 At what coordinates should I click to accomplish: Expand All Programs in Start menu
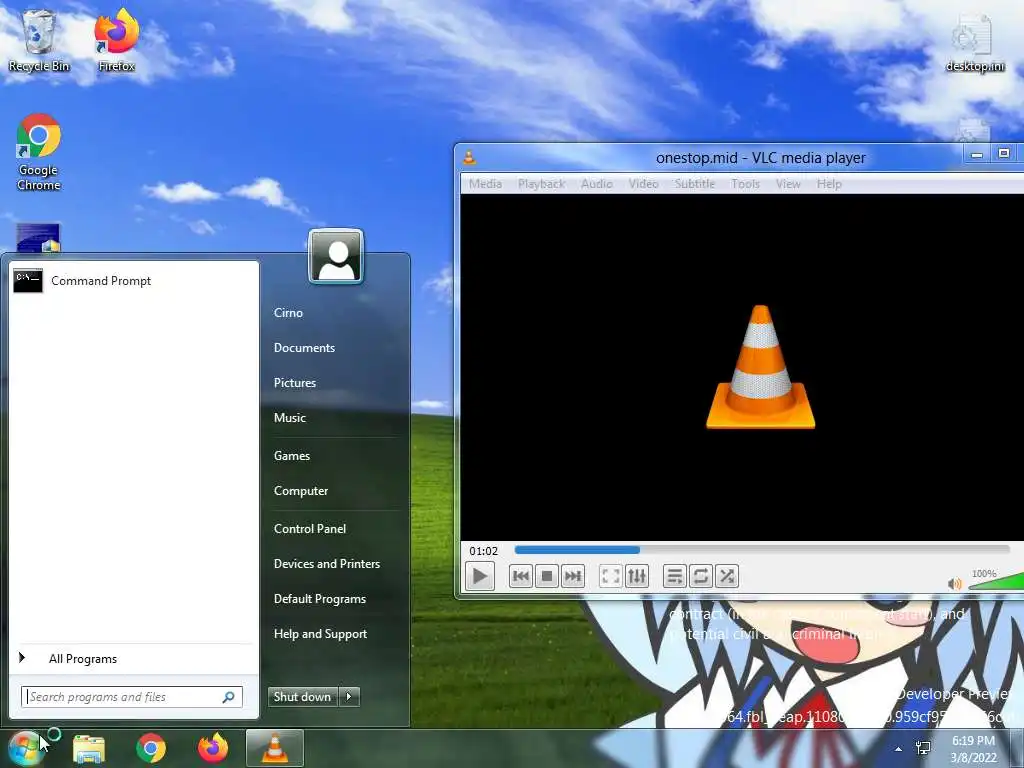(133, 658)
